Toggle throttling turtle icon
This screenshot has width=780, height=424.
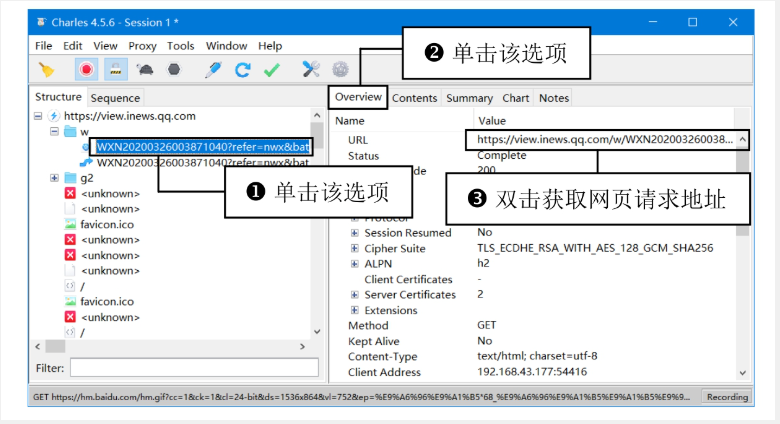(x=145, y=70)
